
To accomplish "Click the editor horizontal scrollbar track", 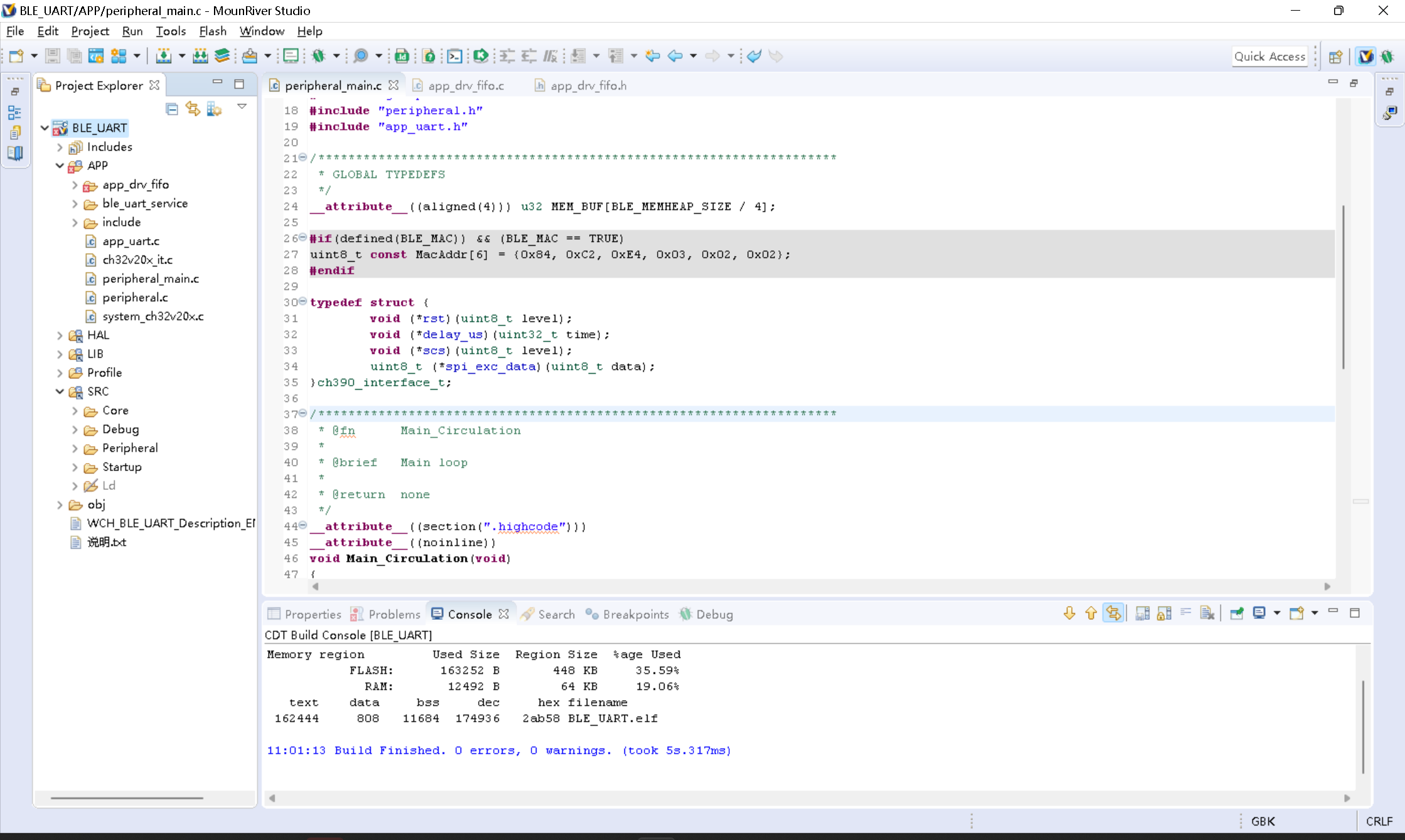I will click(x=816, y=587).
